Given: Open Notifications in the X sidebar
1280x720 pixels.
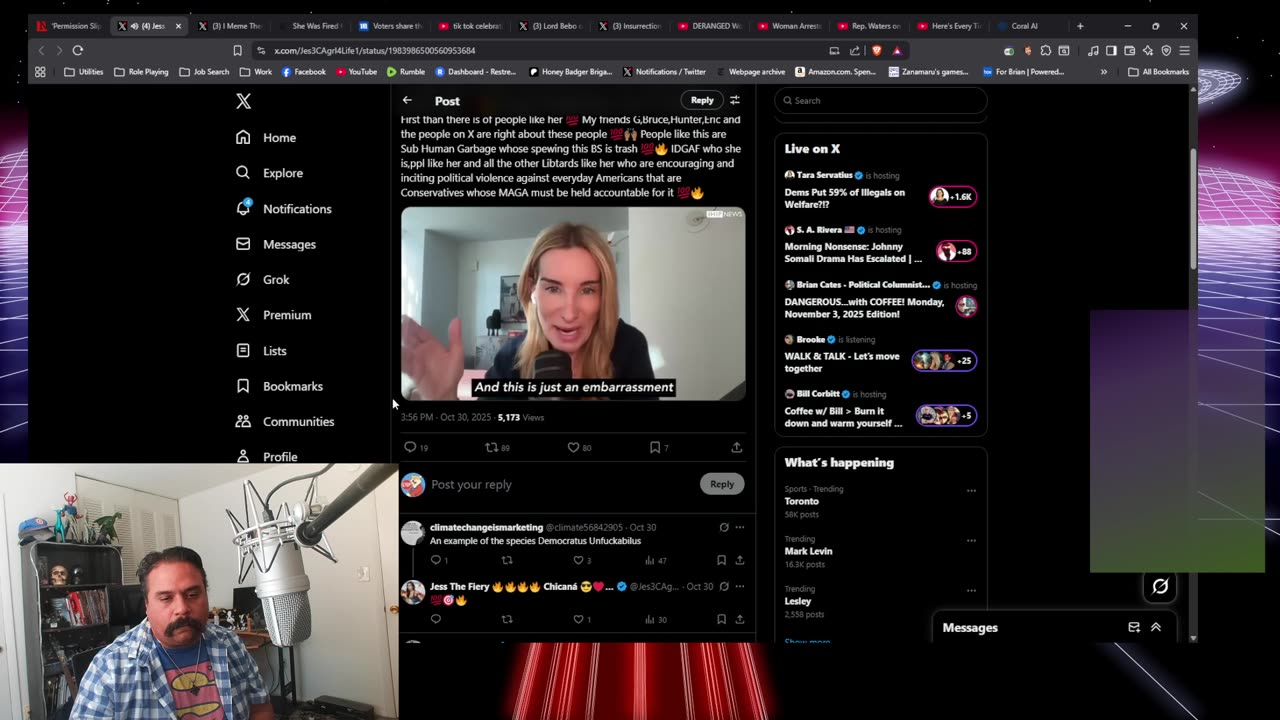Looking at the screenshot, I should (284, 209).
